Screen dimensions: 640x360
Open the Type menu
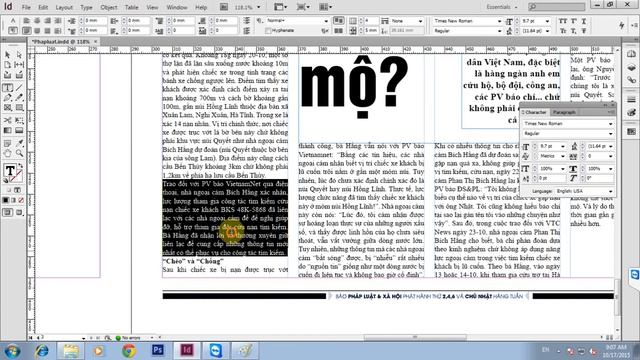tap(86, 7)
